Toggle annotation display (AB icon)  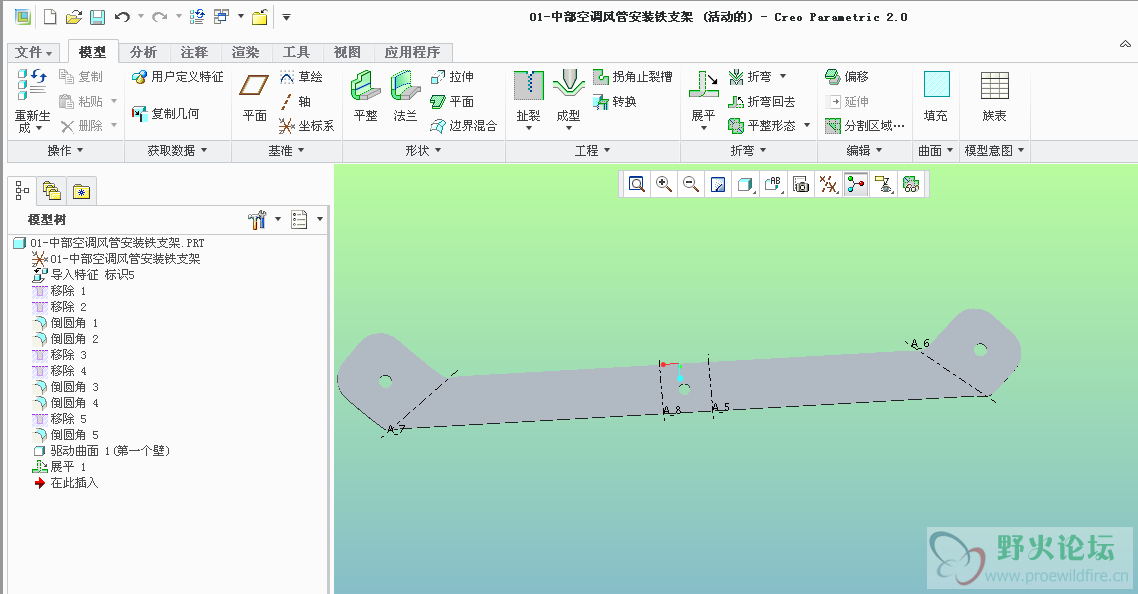(773, 184)
